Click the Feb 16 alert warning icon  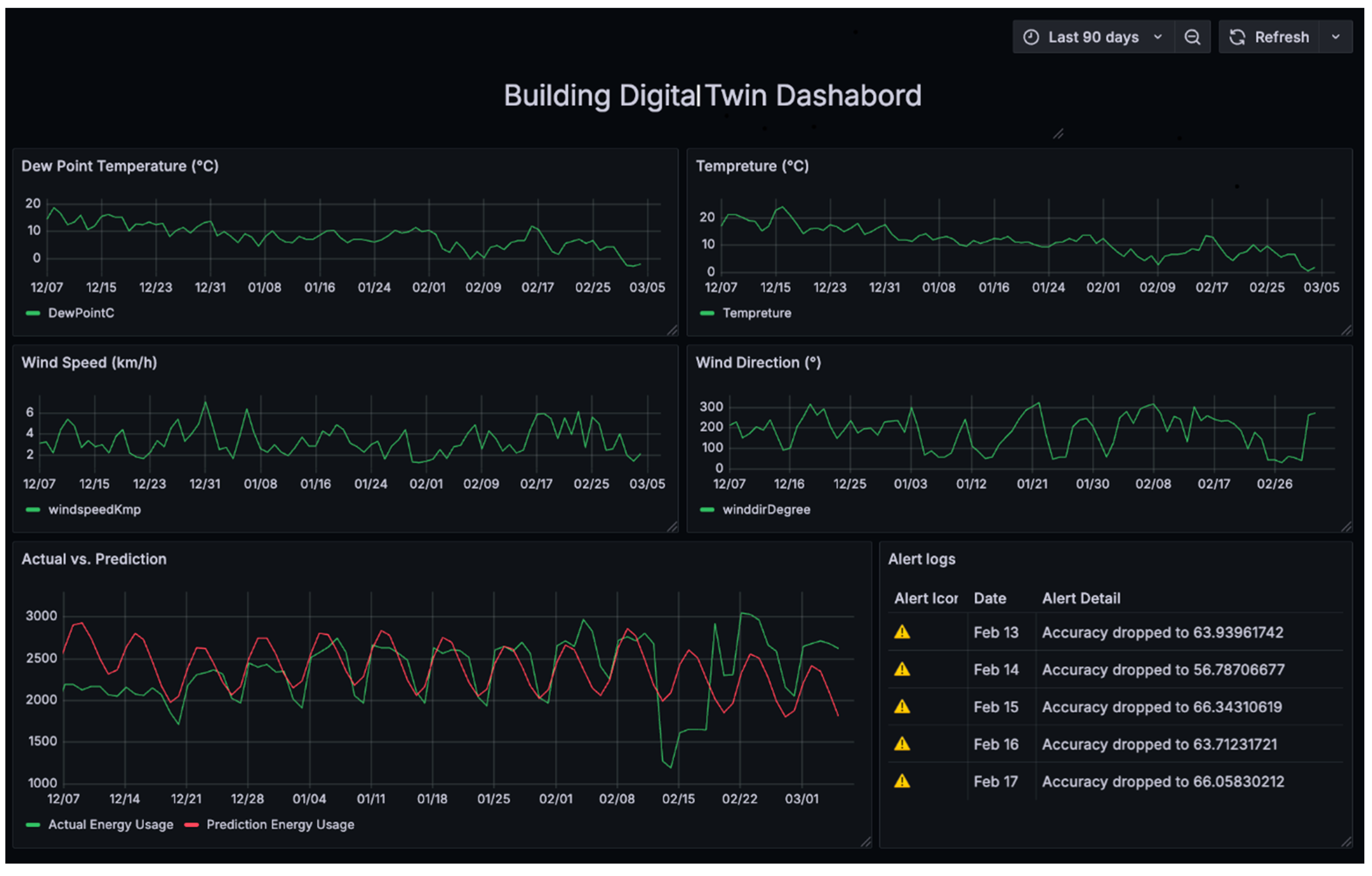coord(902,744)
